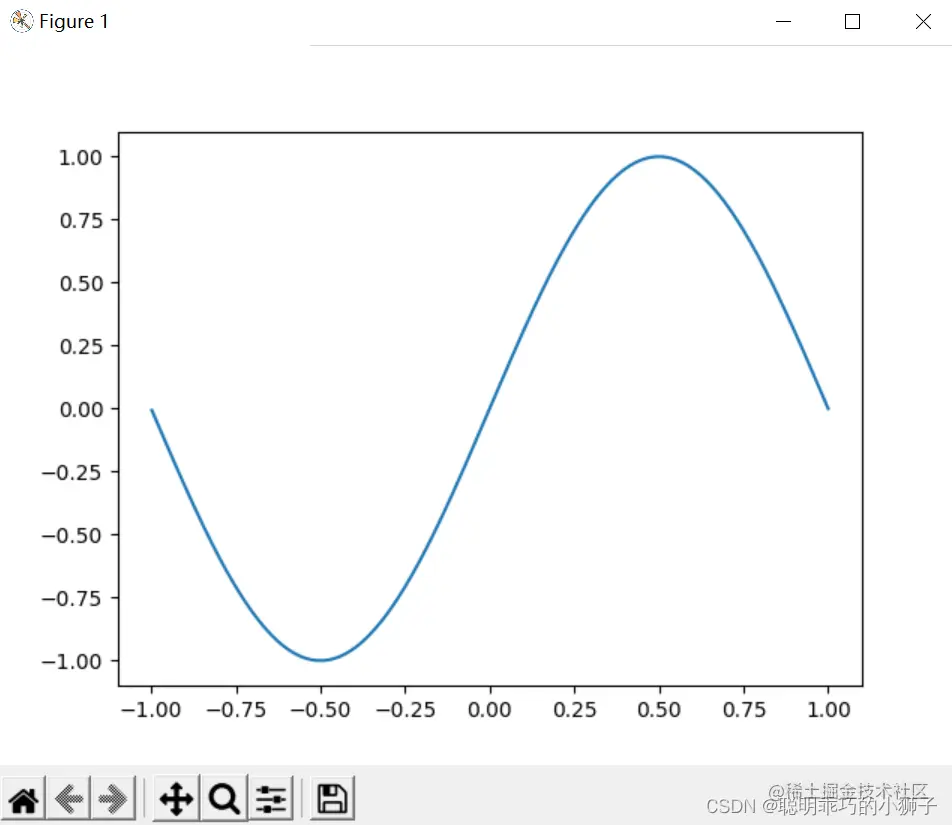952x825 pixels.
Task: Click the sine curve peak near x=0.50
Action: pyautogui.click(x=659, y=157)
